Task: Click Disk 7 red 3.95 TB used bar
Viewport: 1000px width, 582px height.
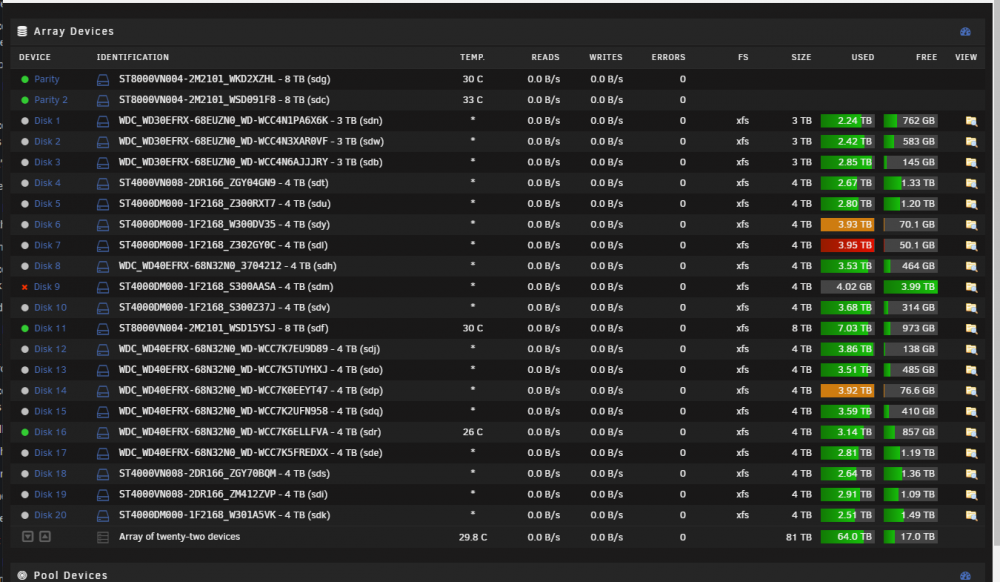Action: (847, 245)
